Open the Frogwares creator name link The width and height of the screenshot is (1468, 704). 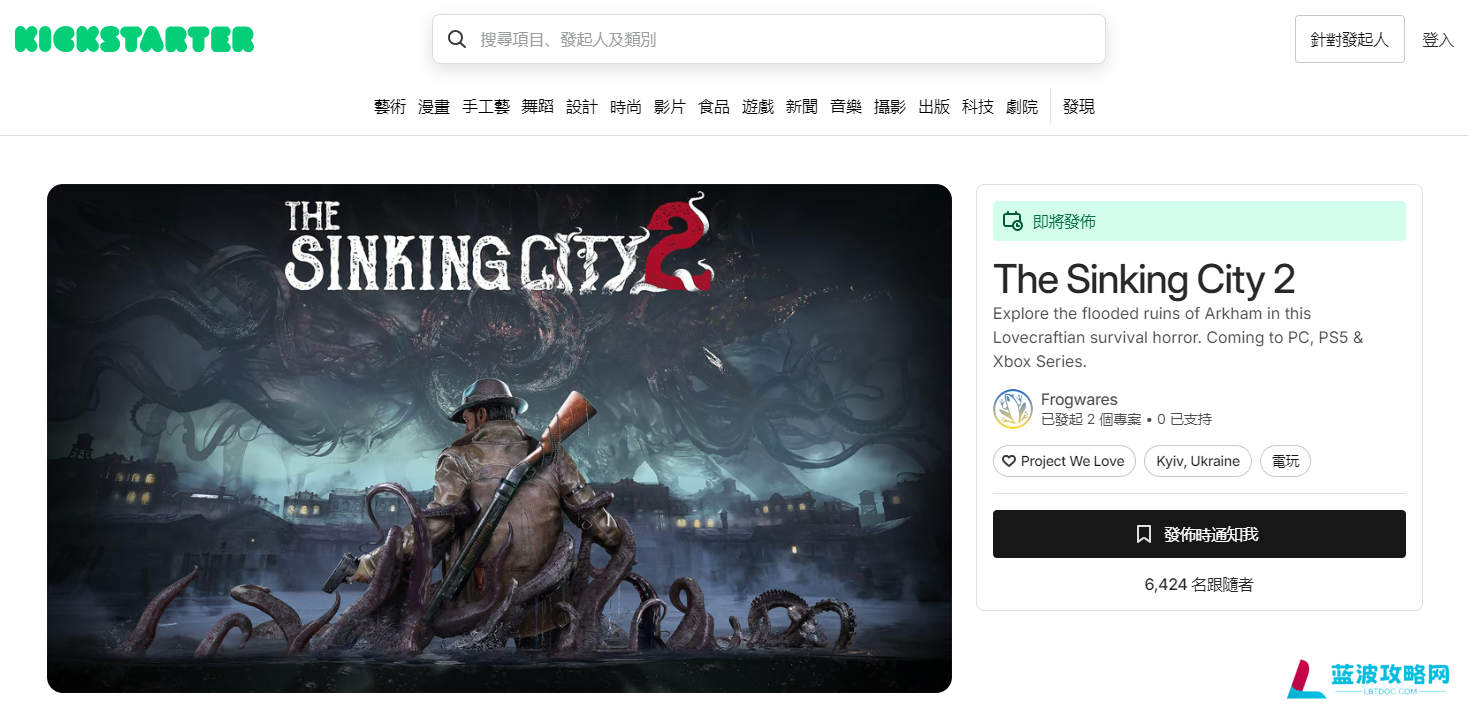tap(1079, 399)
